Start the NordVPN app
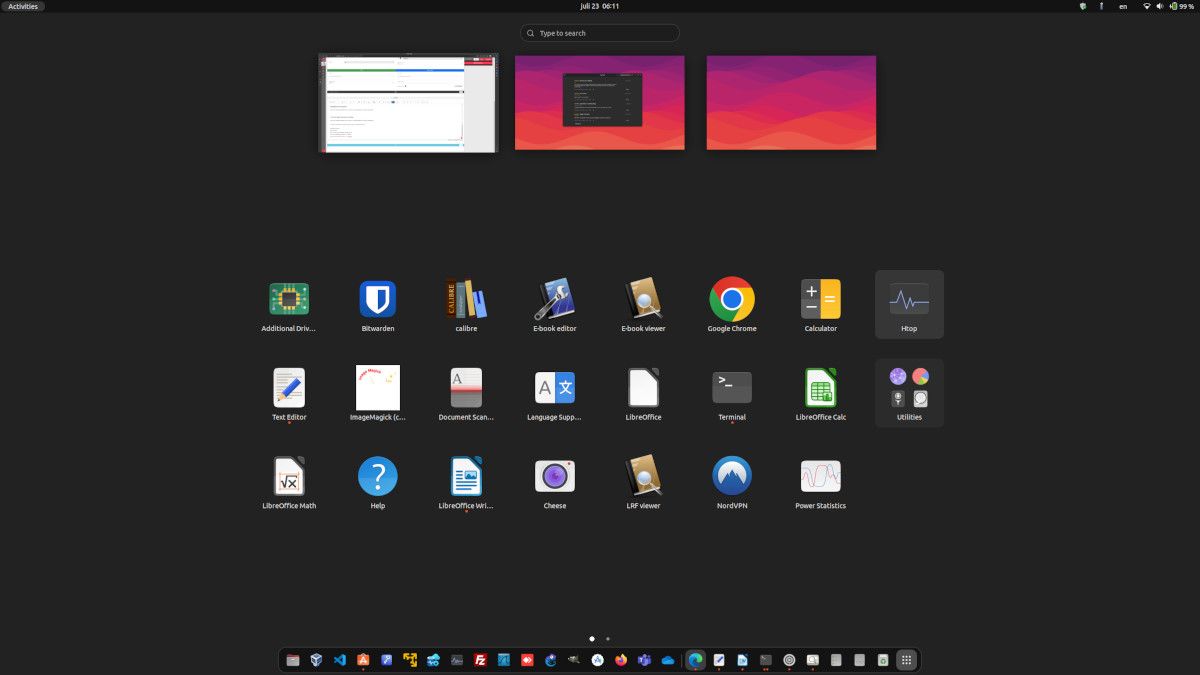 [x=731, y=474]
